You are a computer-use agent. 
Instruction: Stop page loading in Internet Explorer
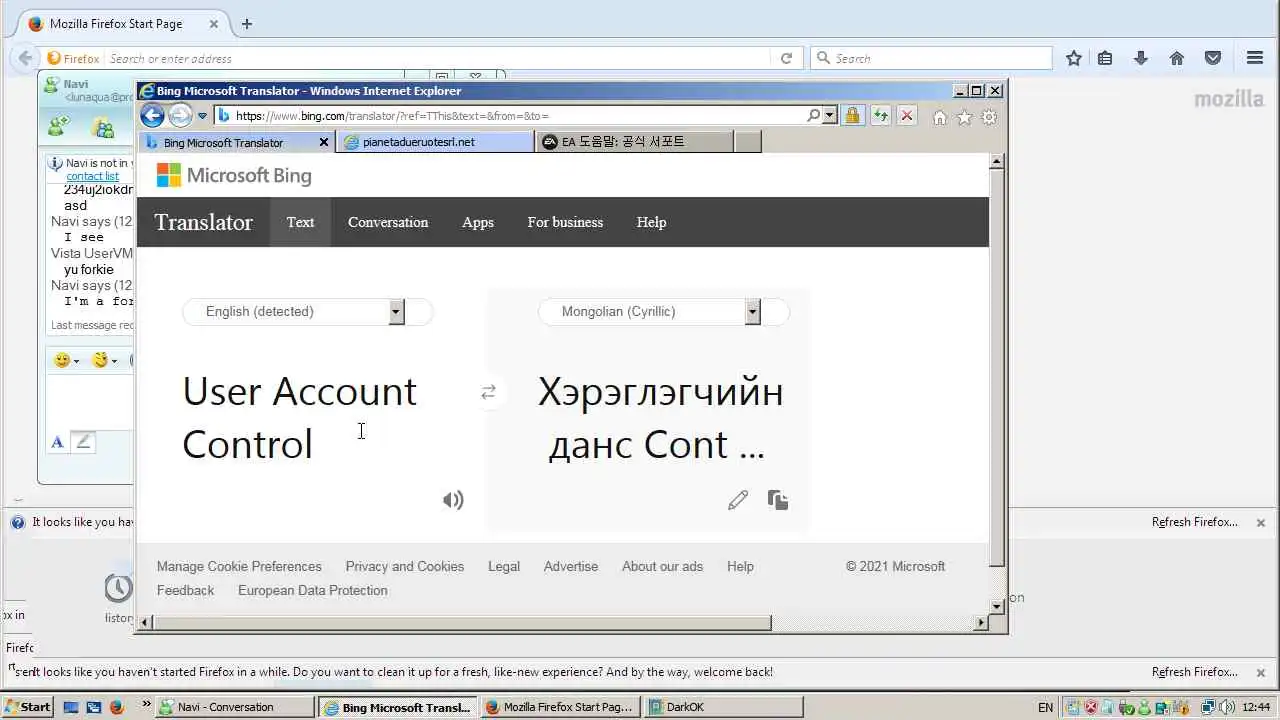907,116
